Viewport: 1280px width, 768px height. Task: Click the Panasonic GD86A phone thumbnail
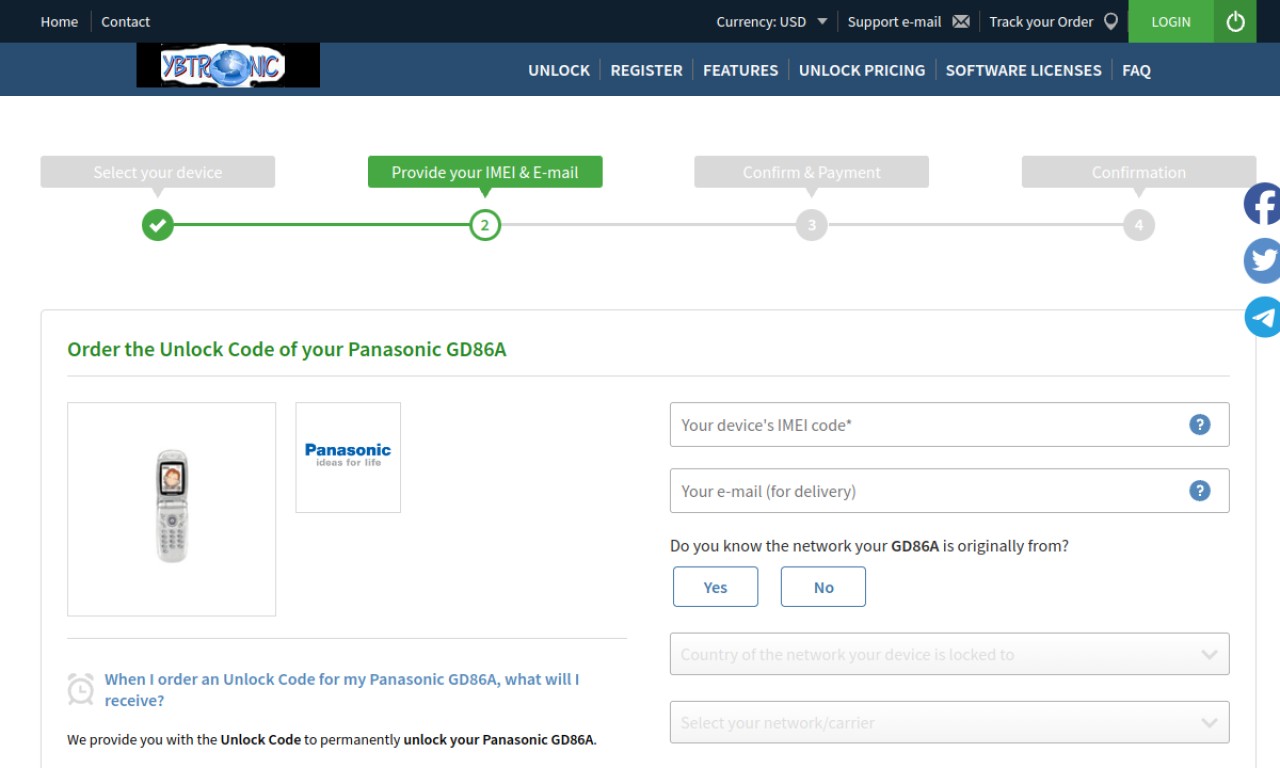click(172, 509)
